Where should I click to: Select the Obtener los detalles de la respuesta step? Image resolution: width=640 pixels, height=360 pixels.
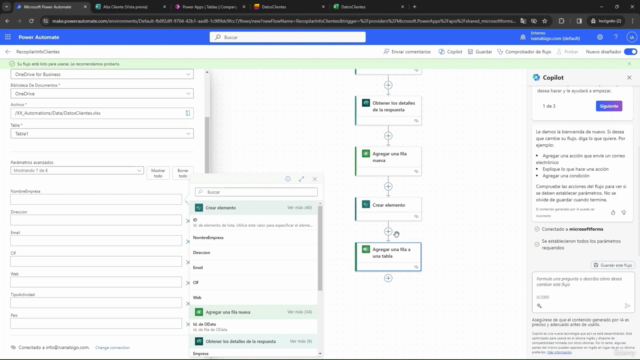tap(388, 110)
